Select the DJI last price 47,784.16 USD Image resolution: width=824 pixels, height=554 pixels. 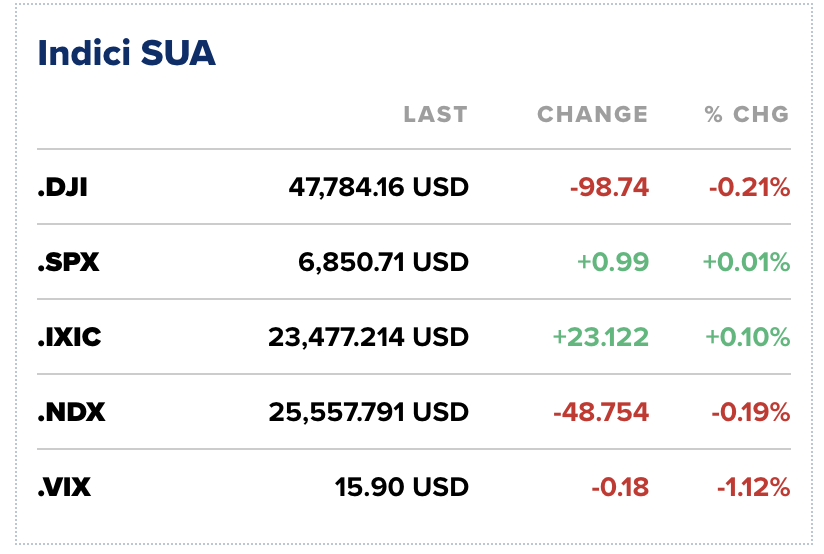[378, 187]
